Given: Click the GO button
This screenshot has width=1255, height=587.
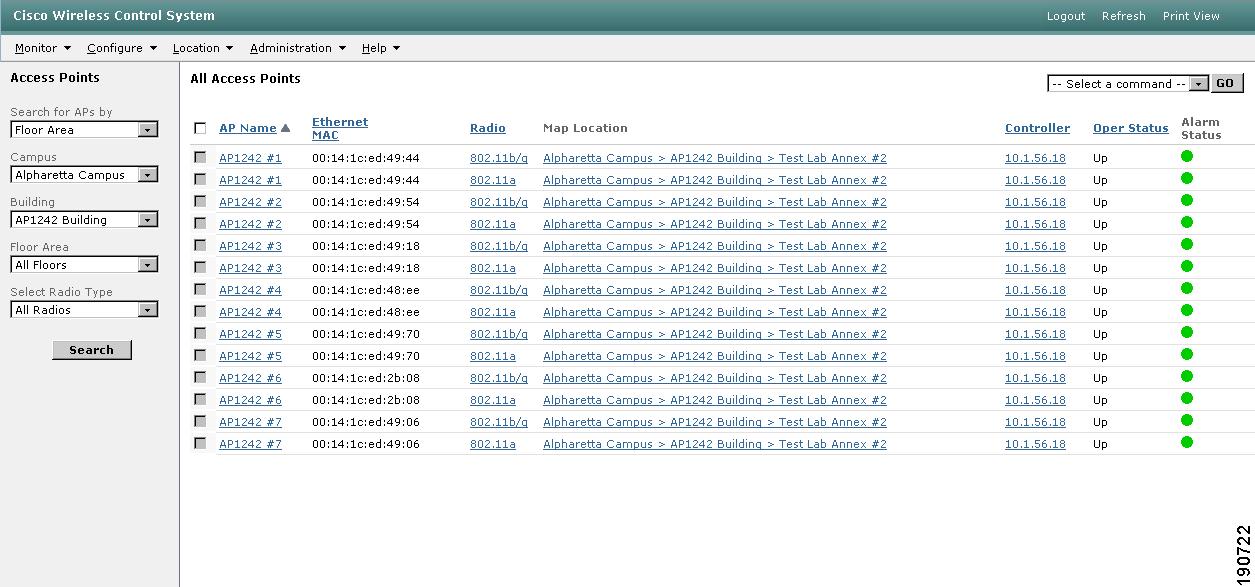Looking at the screenshot, I should tap(1227, 83).
